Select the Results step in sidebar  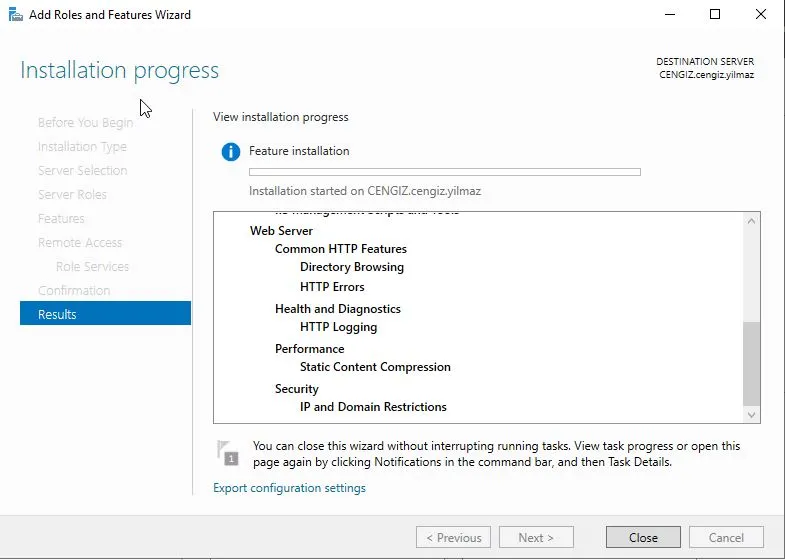click(105, 314)
